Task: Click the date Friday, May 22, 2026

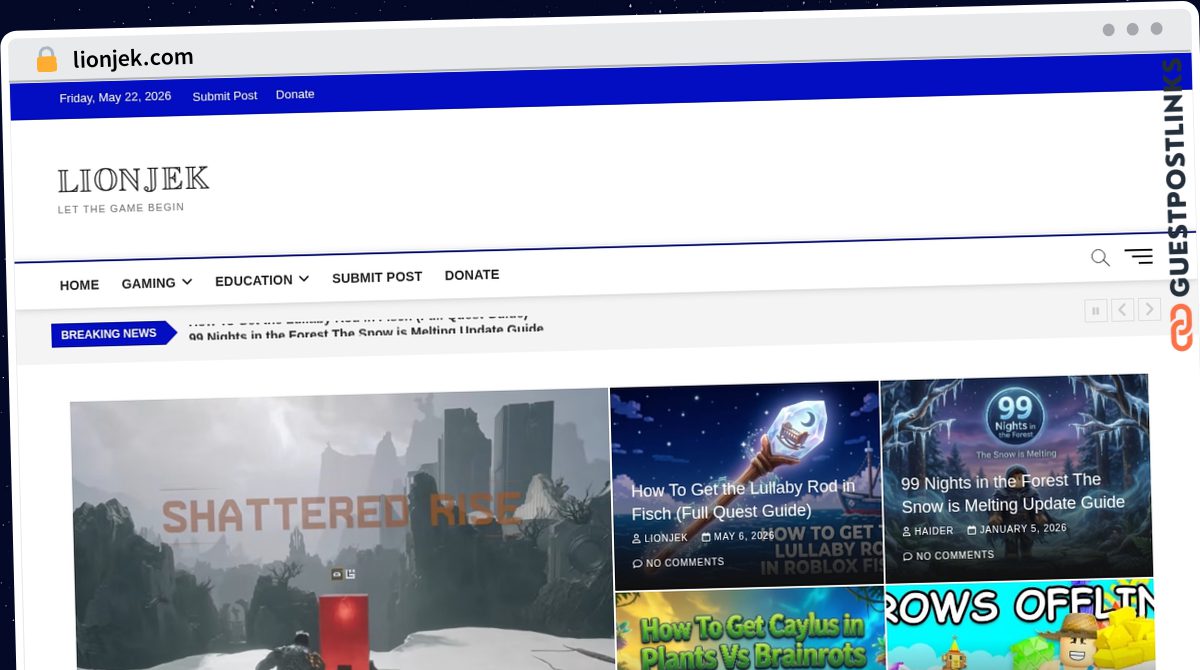Action: tap(115, 98)
